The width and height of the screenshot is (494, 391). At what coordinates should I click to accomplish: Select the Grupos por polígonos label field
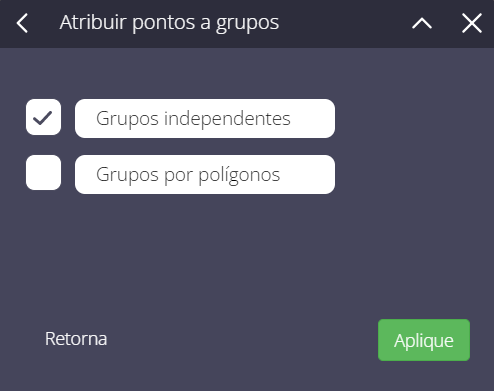pos(205,174)
